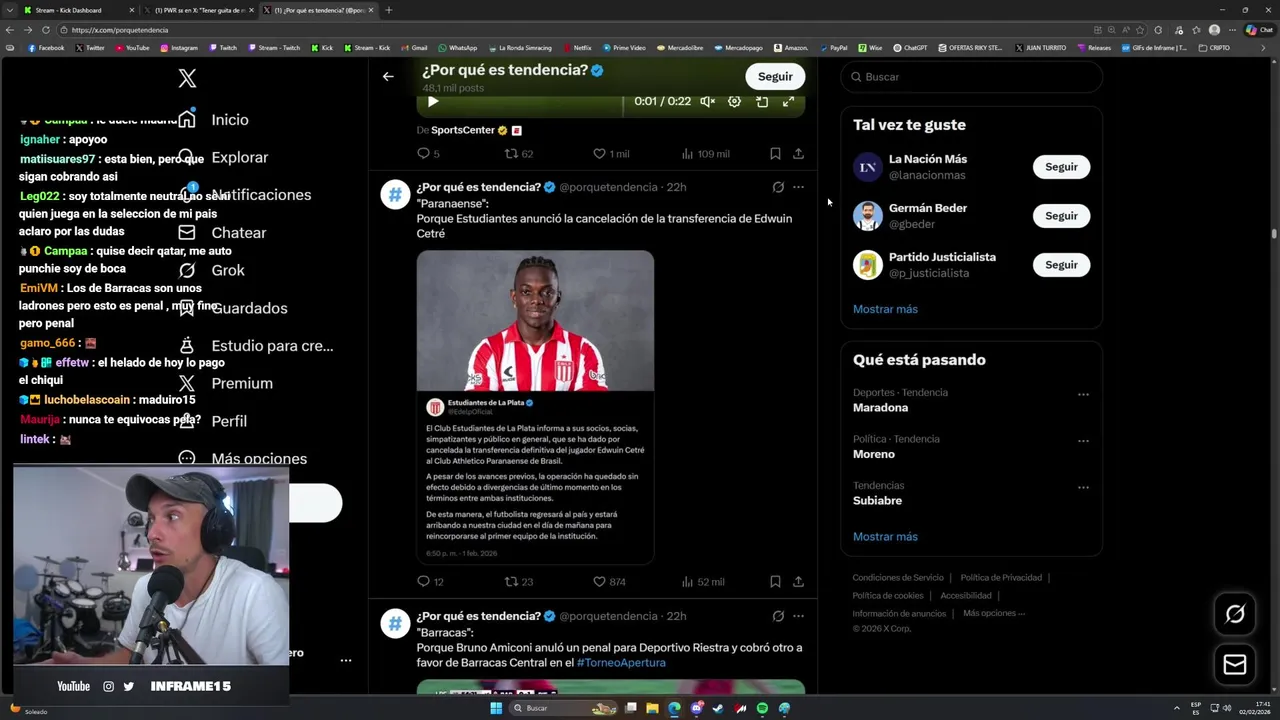The width and height of the screenshot is (1280, 720).
Task: Open Spotify from the taskbar
Action: pos(762,708)
